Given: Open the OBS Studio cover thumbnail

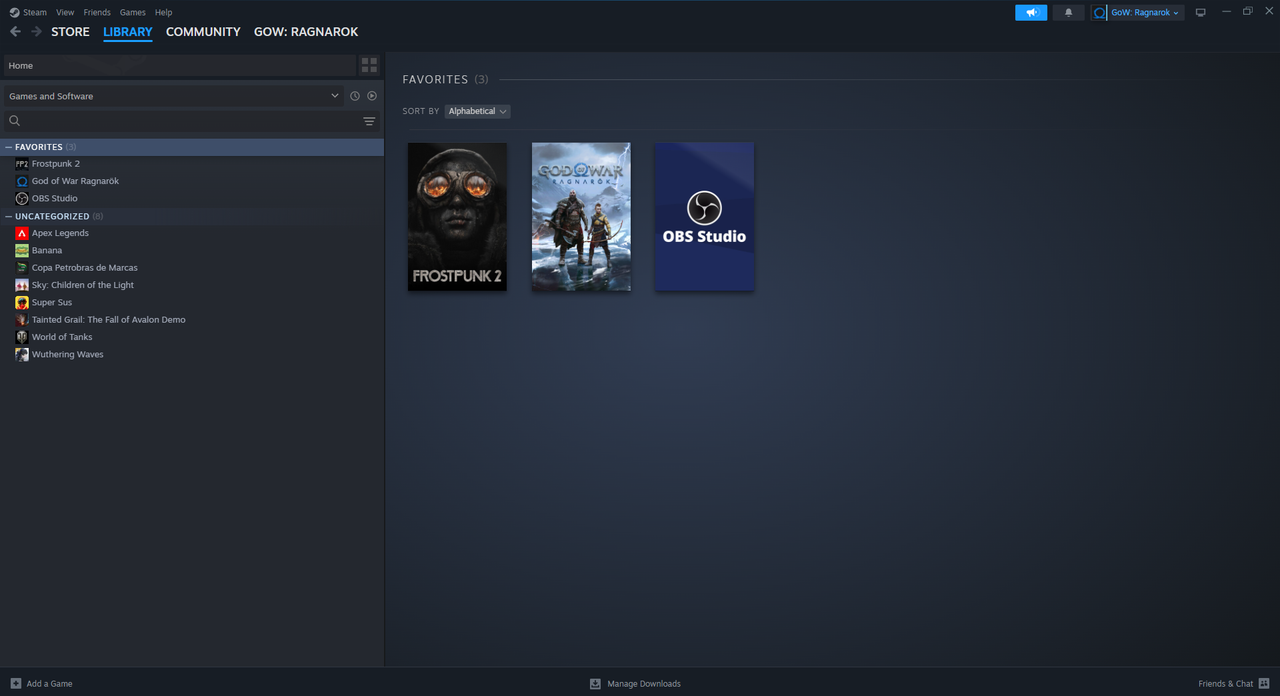Looking at the screenshot, I should coord(704,217).
